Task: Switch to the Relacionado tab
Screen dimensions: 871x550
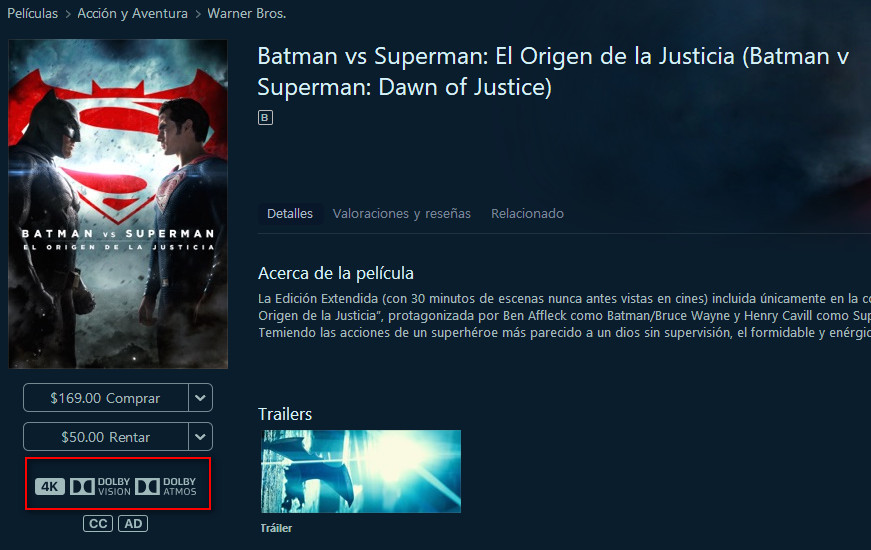Action: click(x=527, y=214)
